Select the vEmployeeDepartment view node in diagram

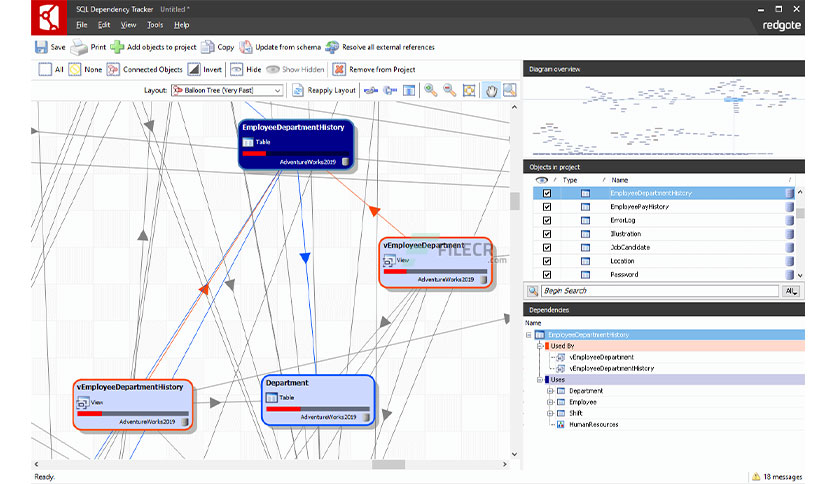(435, 263)
